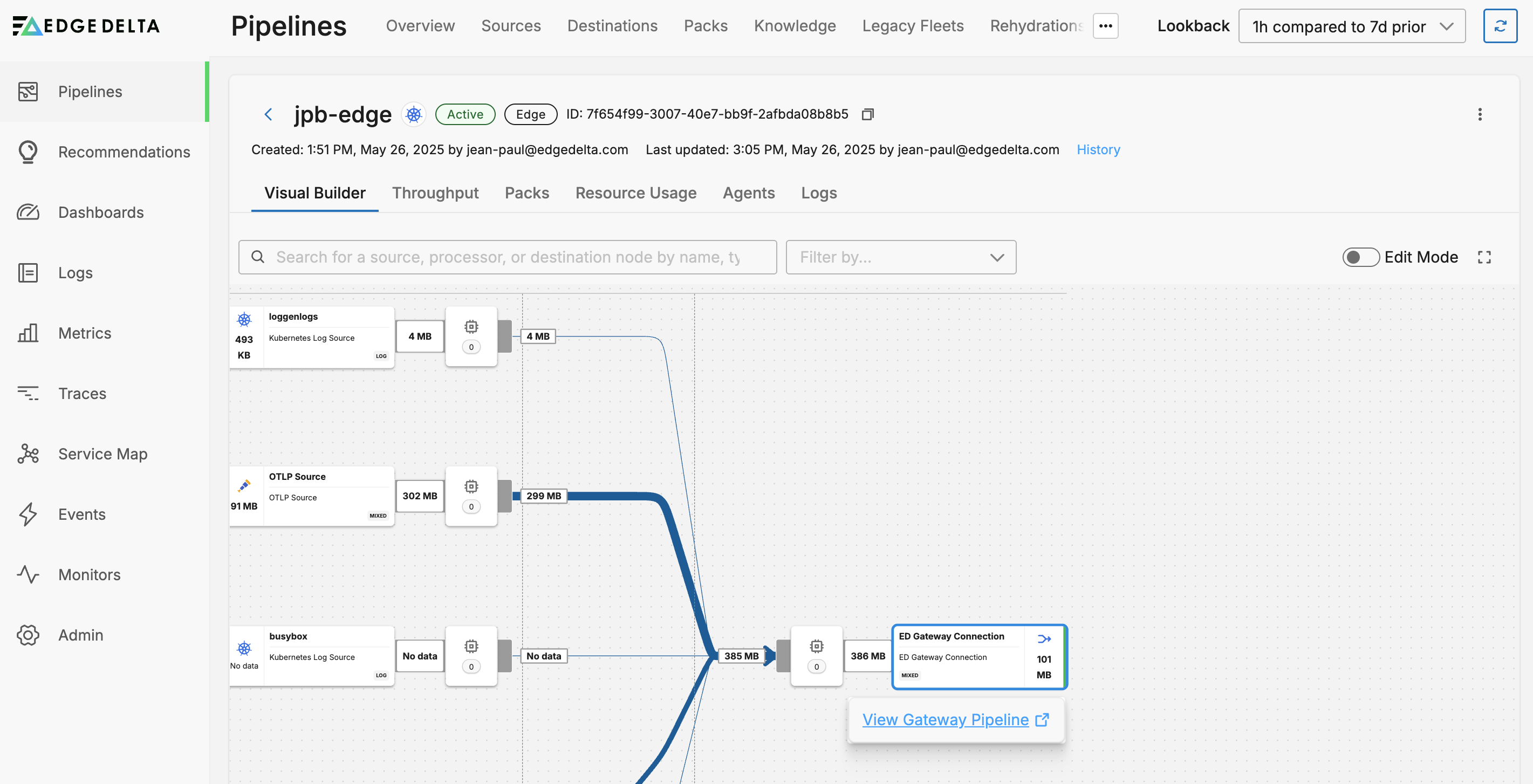Open the Filter by dropdown
The image size is (1533, 784).
(901, 257)
